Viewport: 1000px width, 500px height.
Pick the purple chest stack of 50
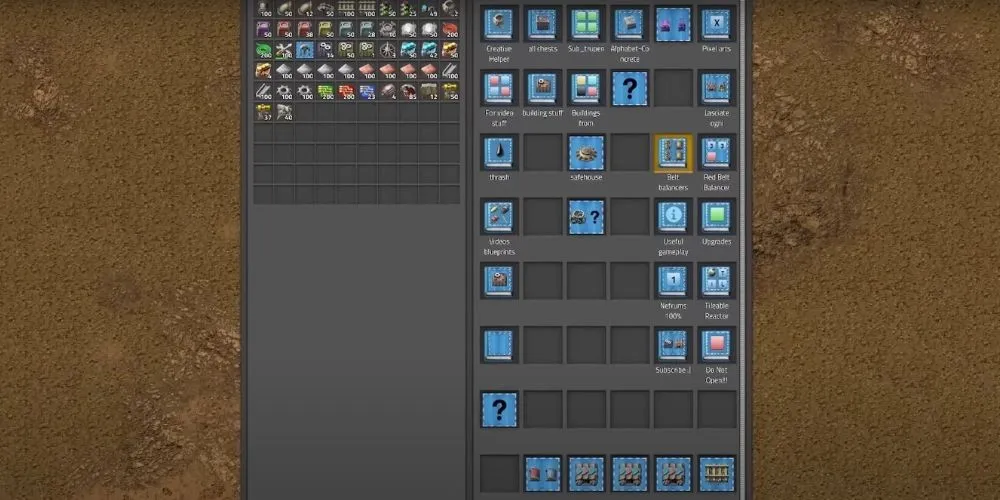point(263,29)
